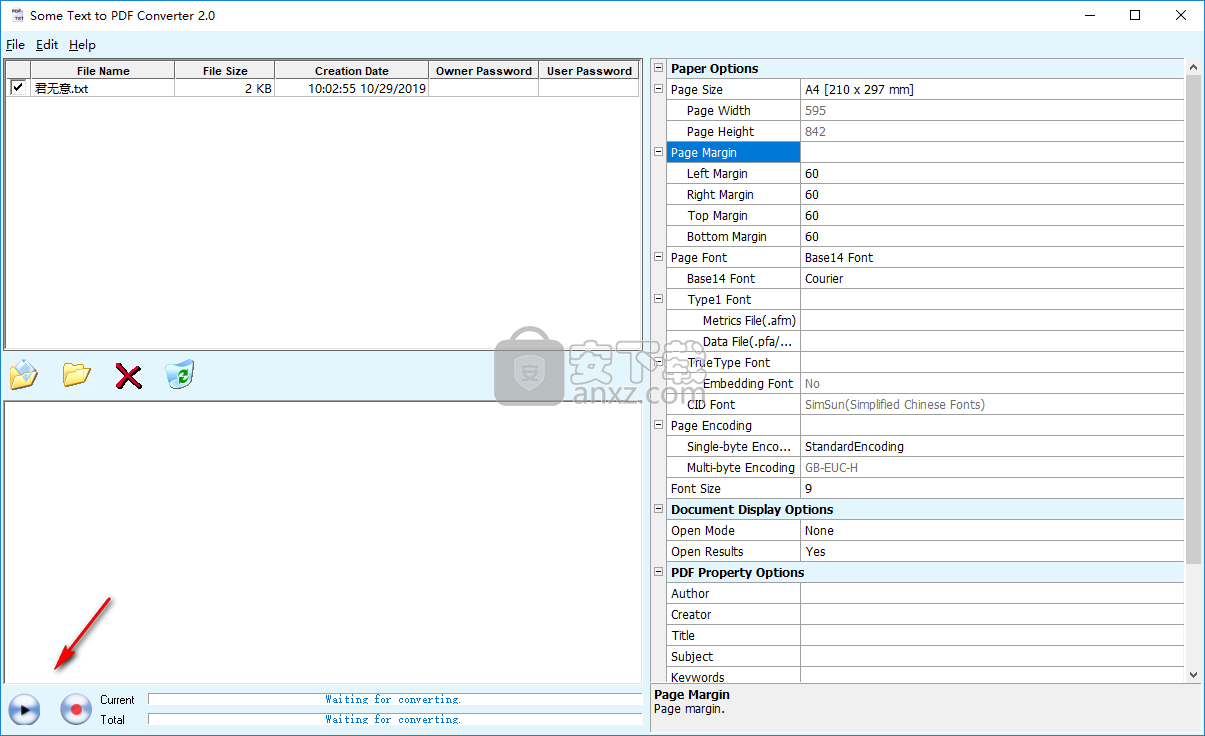Click the Total progress bar
This screenshot has height=736, width=1205.
coord(394,719)
